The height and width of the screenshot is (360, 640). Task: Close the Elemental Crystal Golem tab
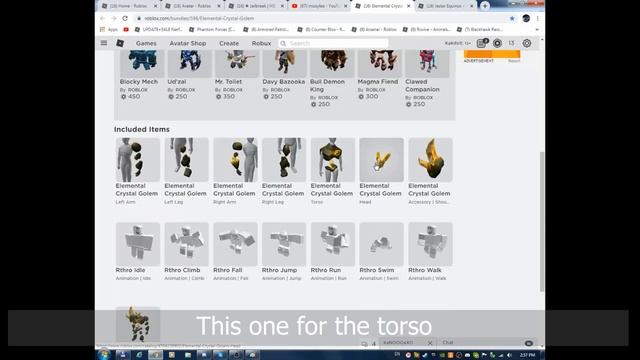click(409, 6)
